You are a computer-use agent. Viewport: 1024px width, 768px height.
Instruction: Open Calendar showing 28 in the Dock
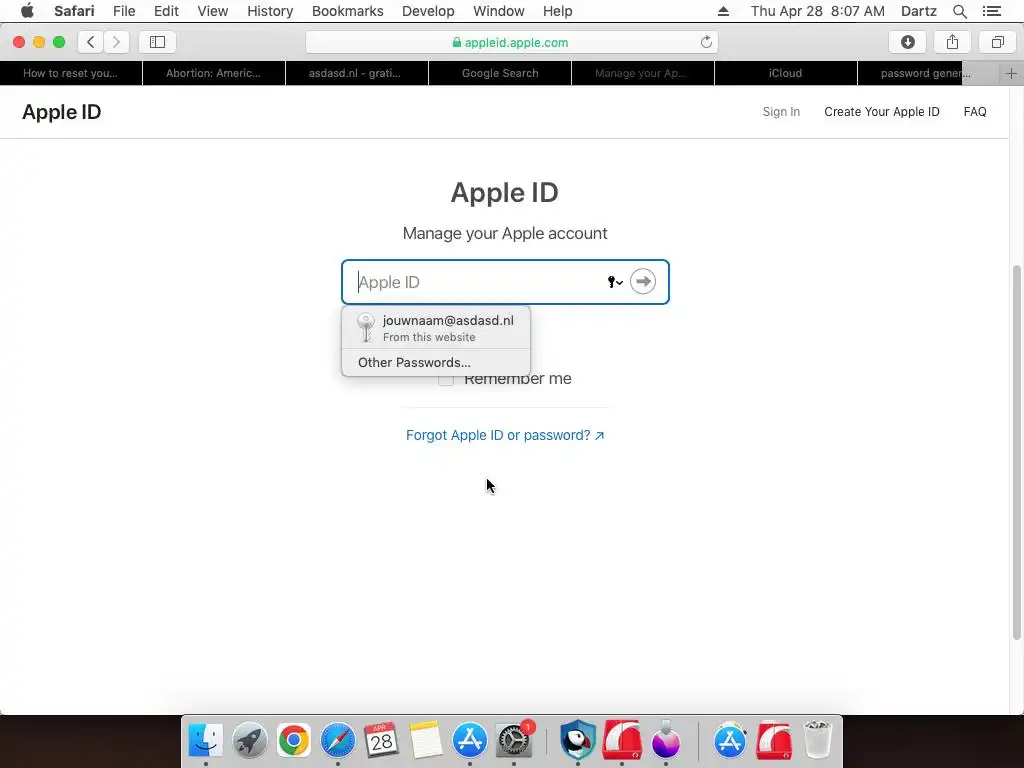click(381, 741)
